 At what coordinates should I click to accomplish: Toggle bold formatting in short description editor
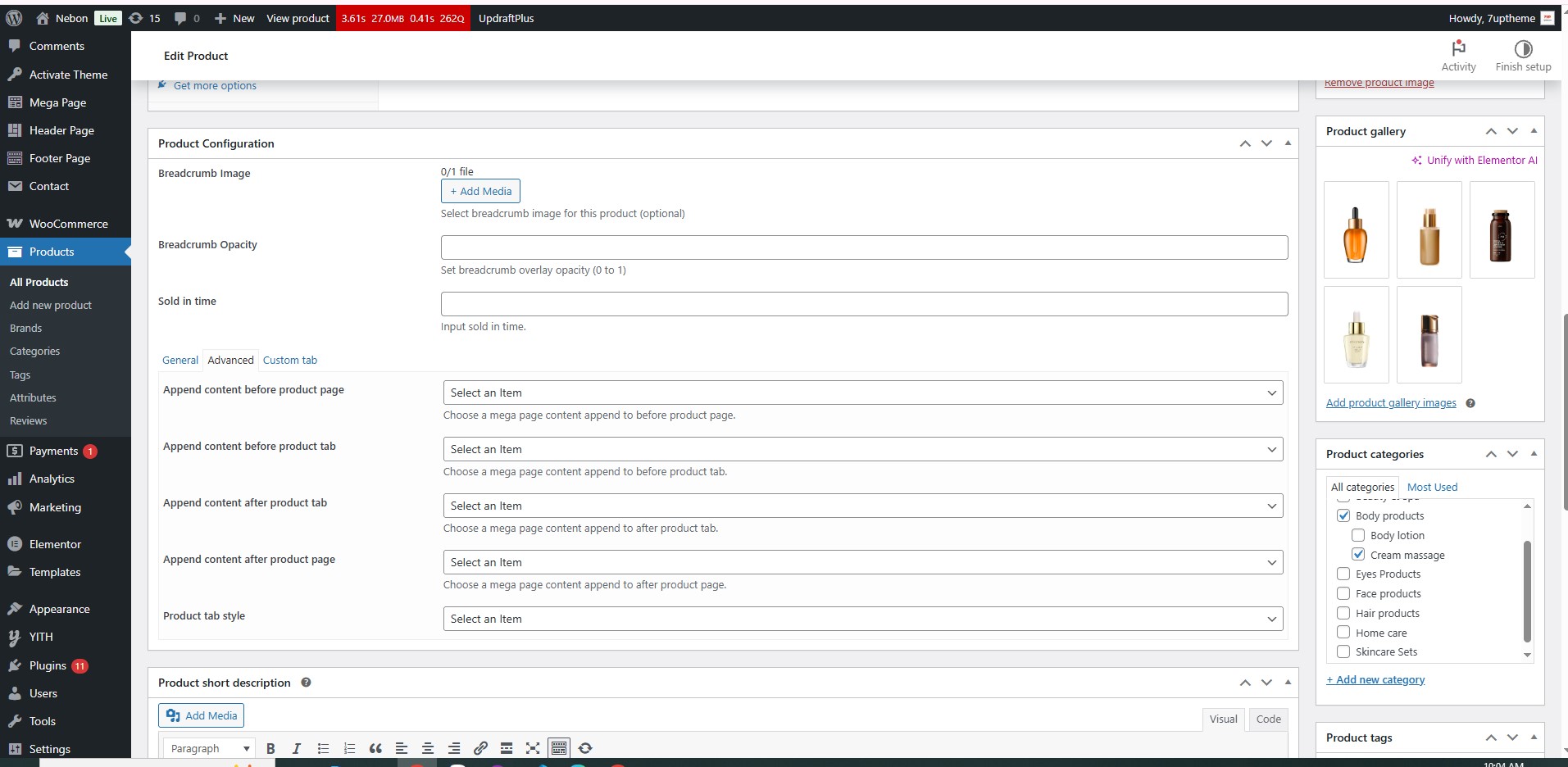click(x=270, y=748)
